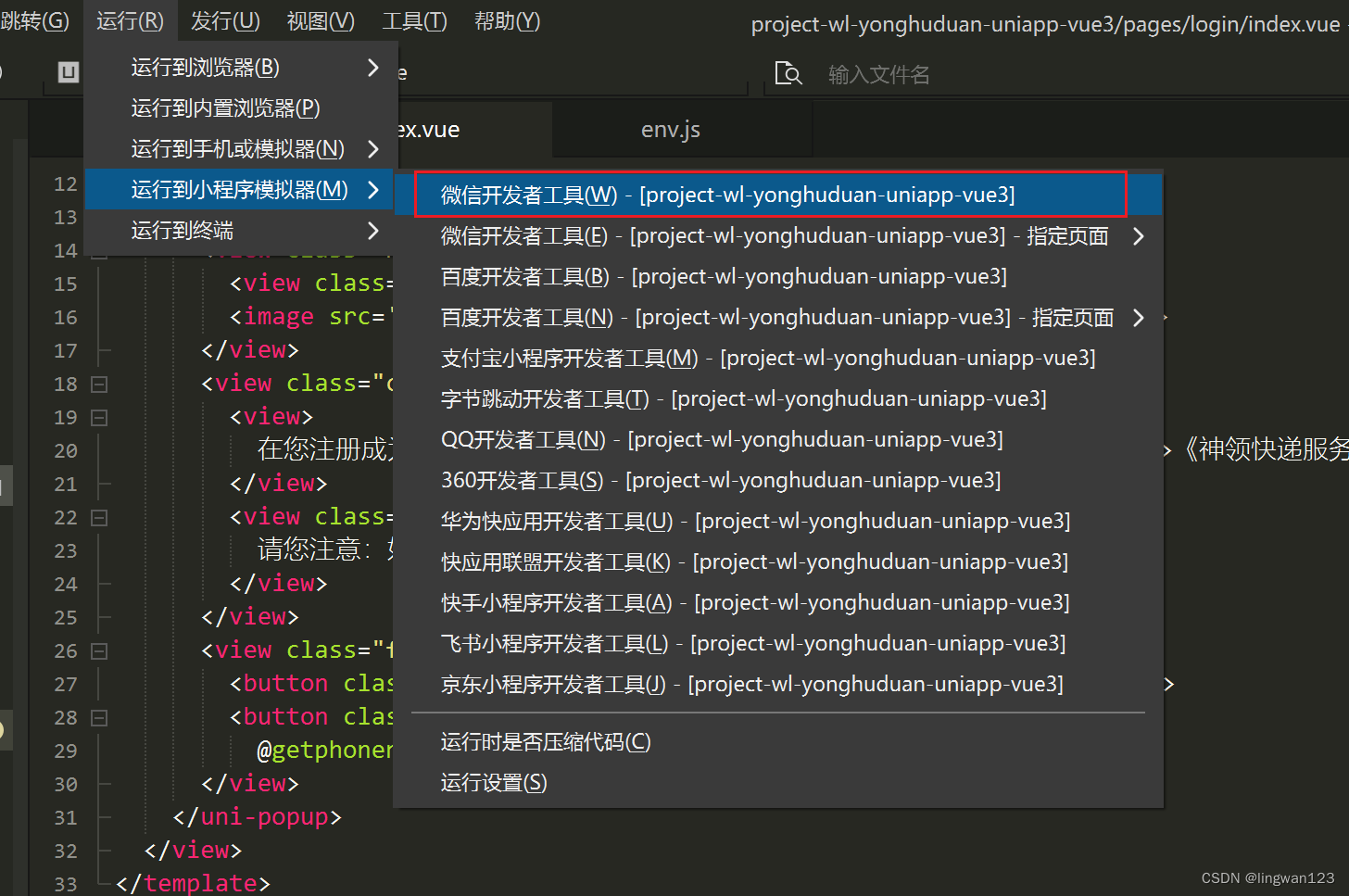Click the </view> tag on line 25
This screenshot has width=1349, height=896.
(x=250, y=617)
